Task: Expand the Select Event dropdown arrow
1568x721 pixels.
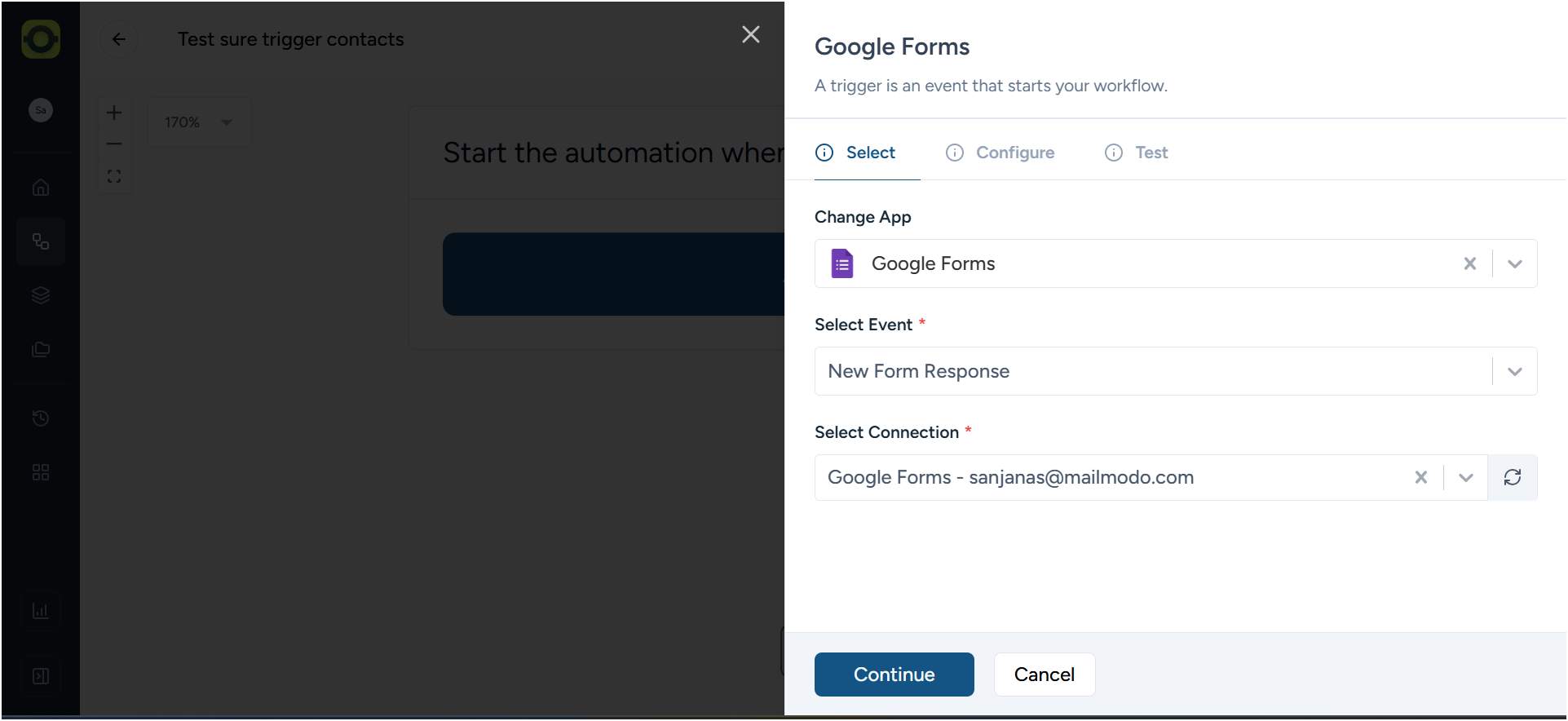Action: (1515, 371)
